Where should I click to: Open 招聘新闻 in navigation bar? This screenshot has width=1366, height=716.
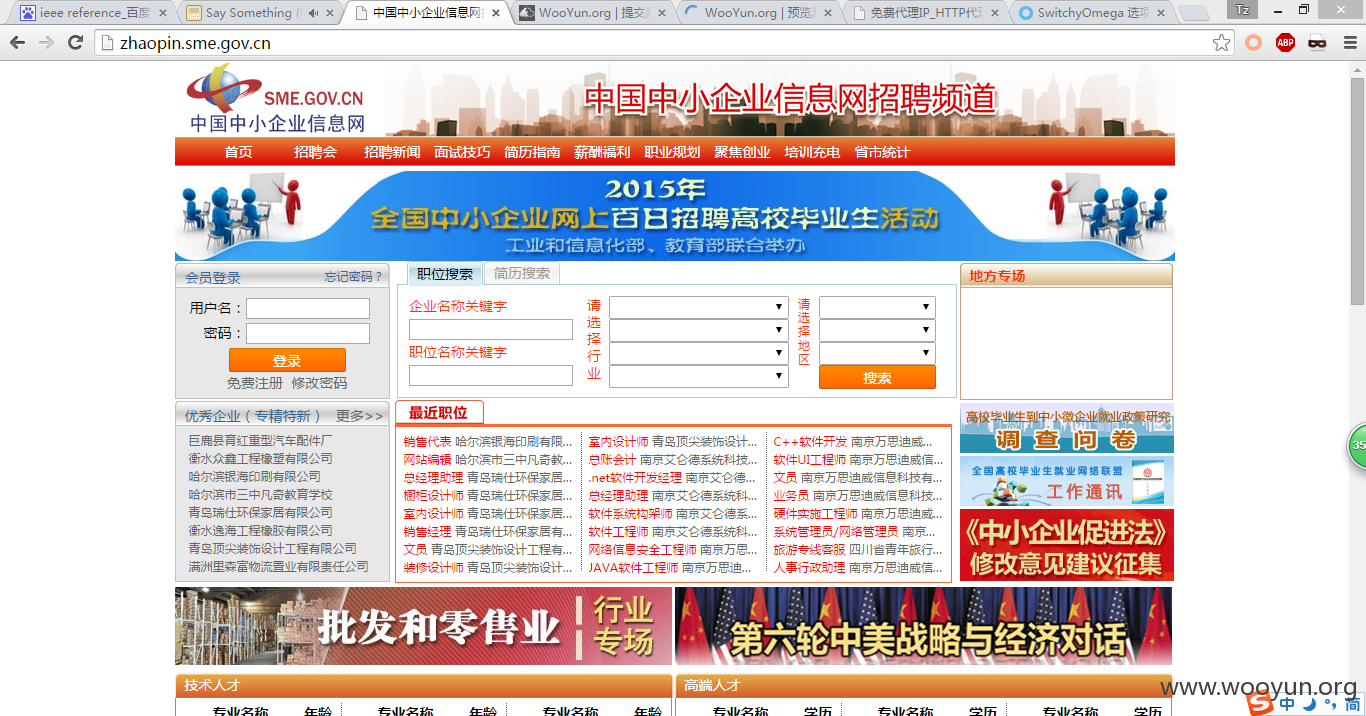point(392,152)
